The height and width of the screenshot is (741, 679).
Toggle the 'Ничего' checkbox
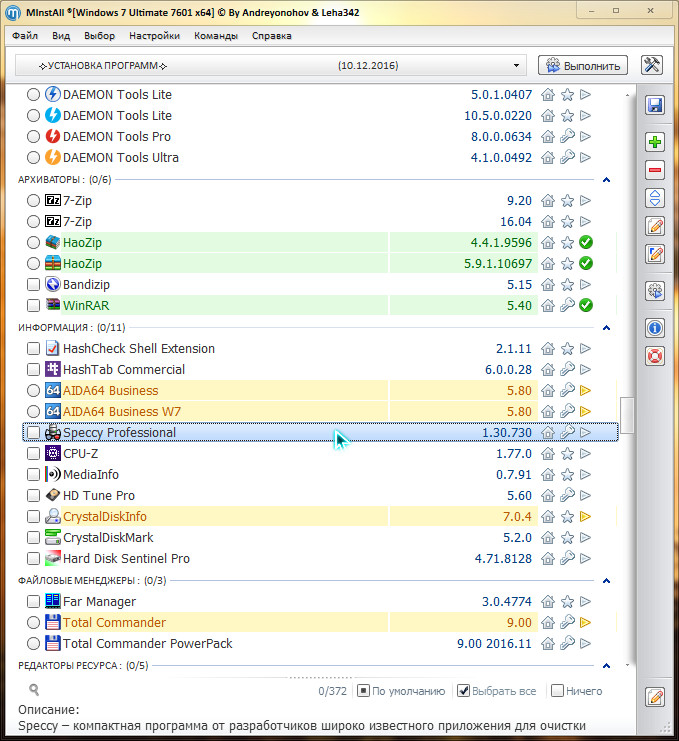[x=558, y=691]
